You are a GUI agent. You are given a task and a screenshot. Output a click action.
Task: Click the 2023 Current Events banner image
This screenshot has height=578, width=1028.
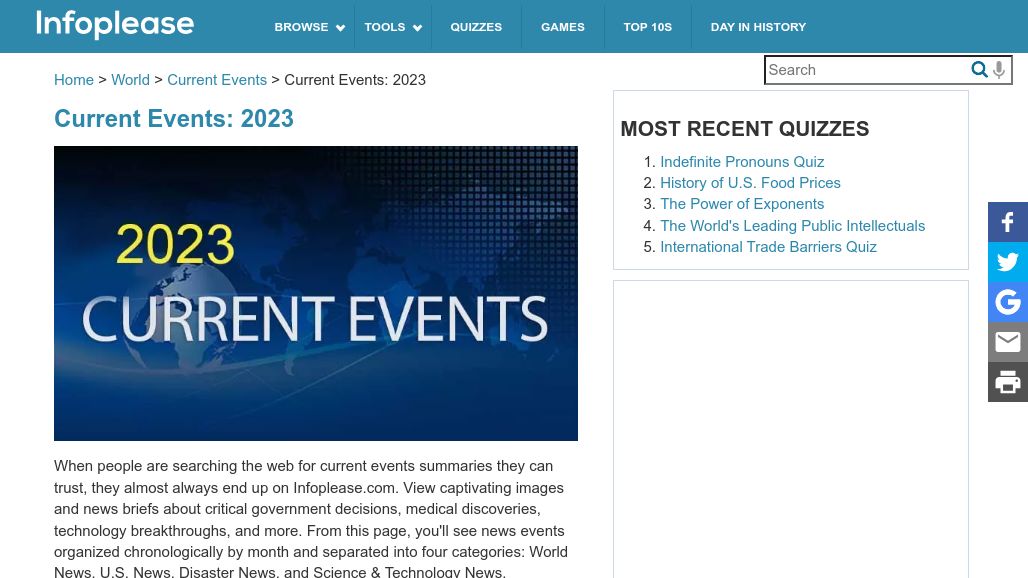(316, 293)
